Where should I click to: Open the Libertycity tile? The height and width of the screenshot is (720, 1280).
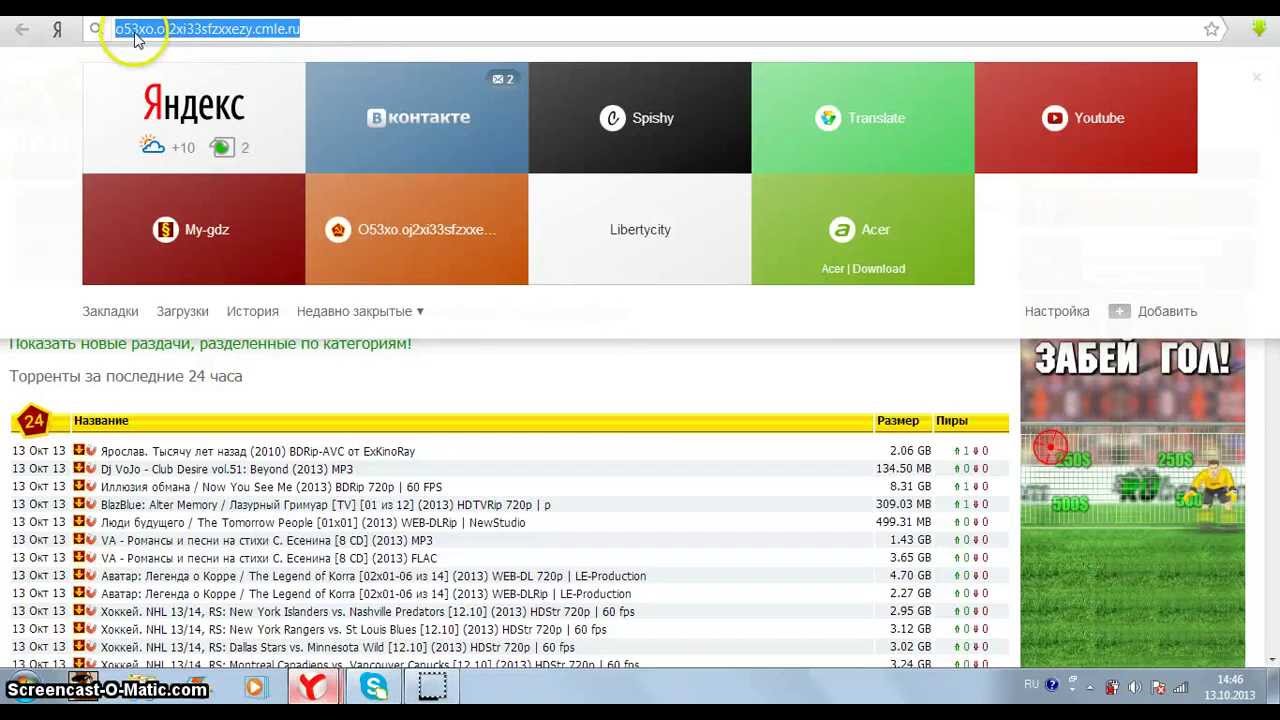coord(640,229)
